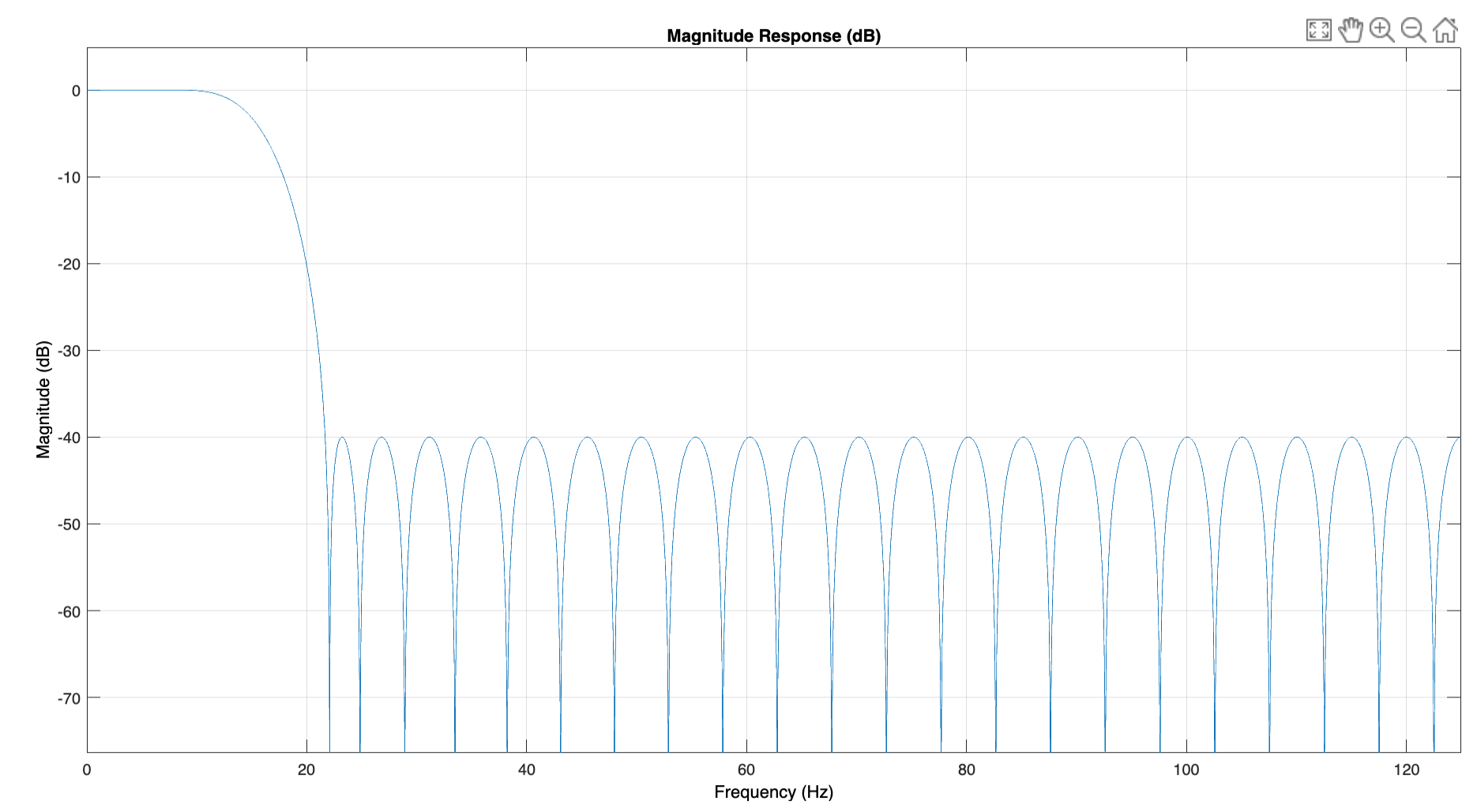This screenshot has width=1477, height=812.
Task: Select the "-10" magnitude tick label
Action: [x=69, y=177]
